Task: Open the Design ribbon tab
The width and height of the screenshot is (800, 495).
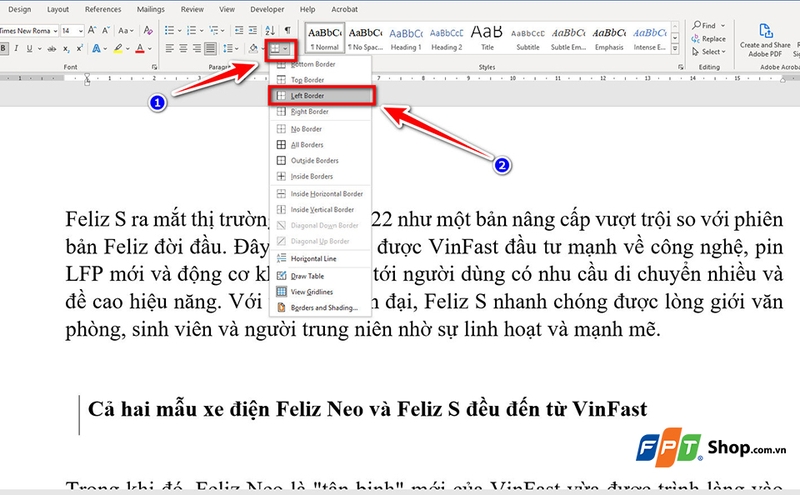Action: (x=20, y=9)
